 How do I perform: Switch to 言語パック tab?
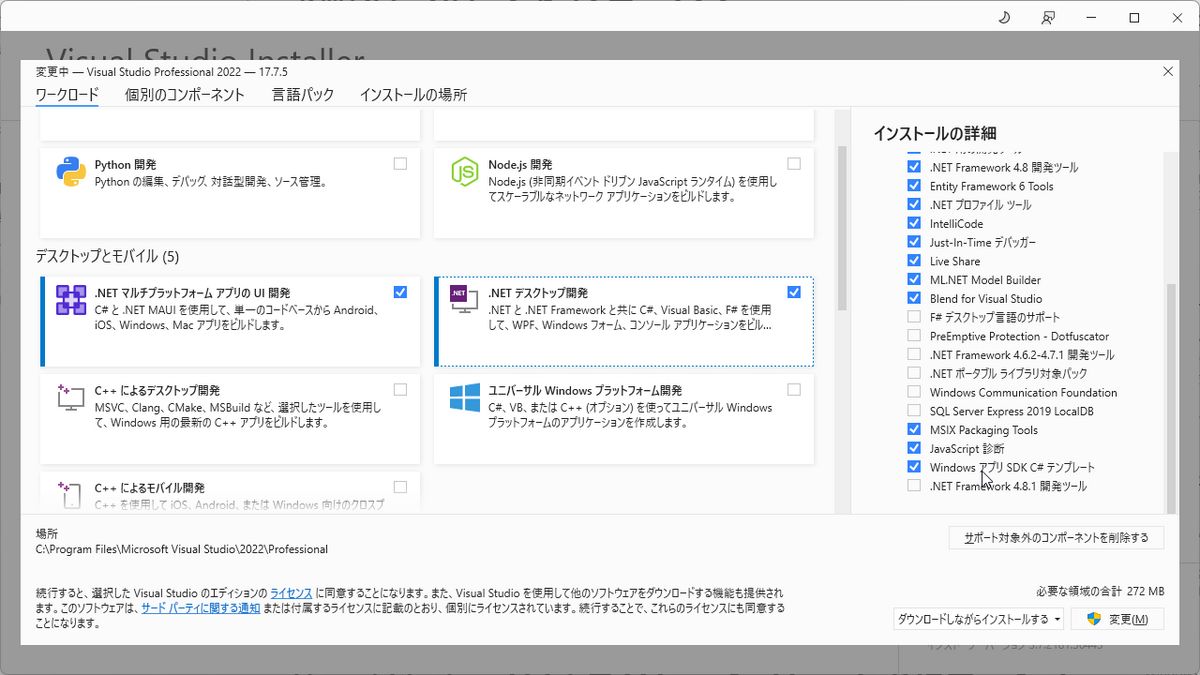(x=303, y=95)
